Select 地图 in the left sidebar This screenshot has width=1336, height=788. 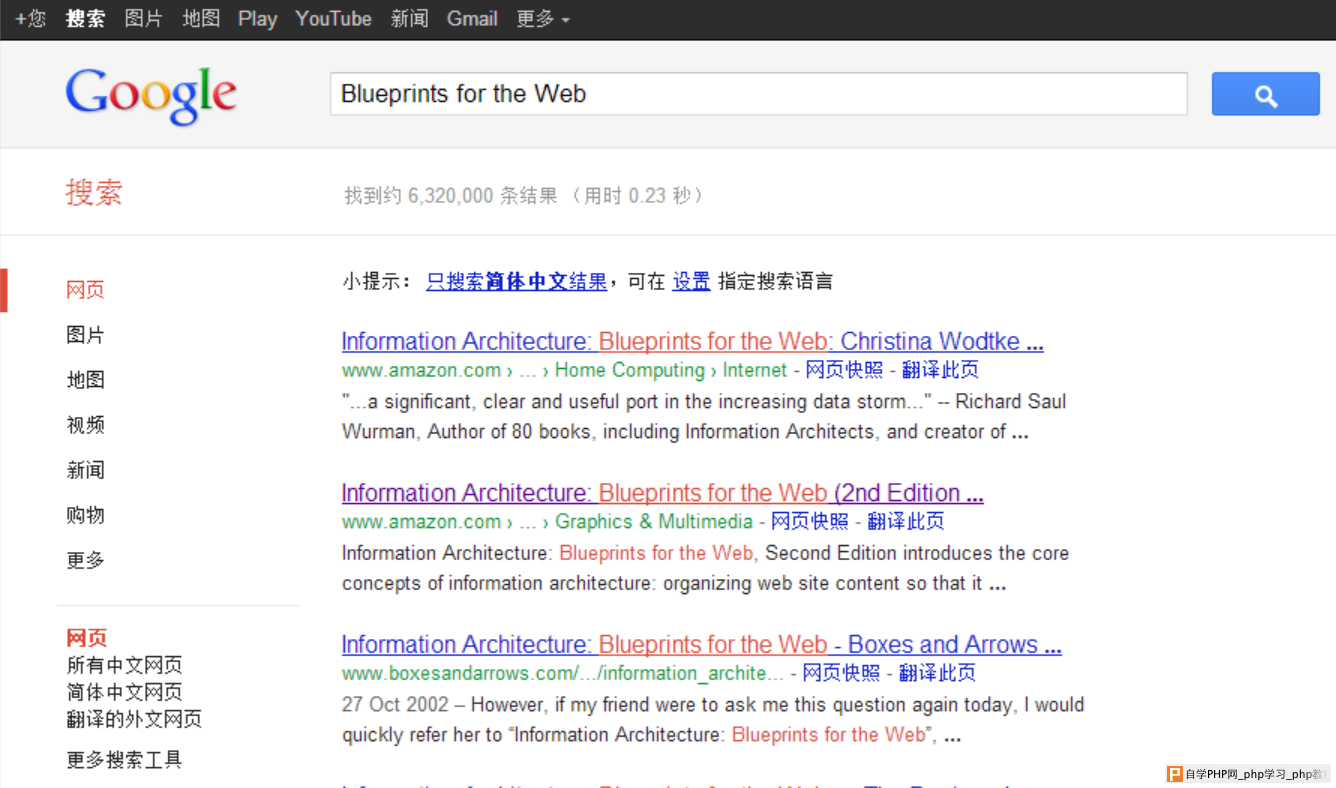[x=85, y=380]
